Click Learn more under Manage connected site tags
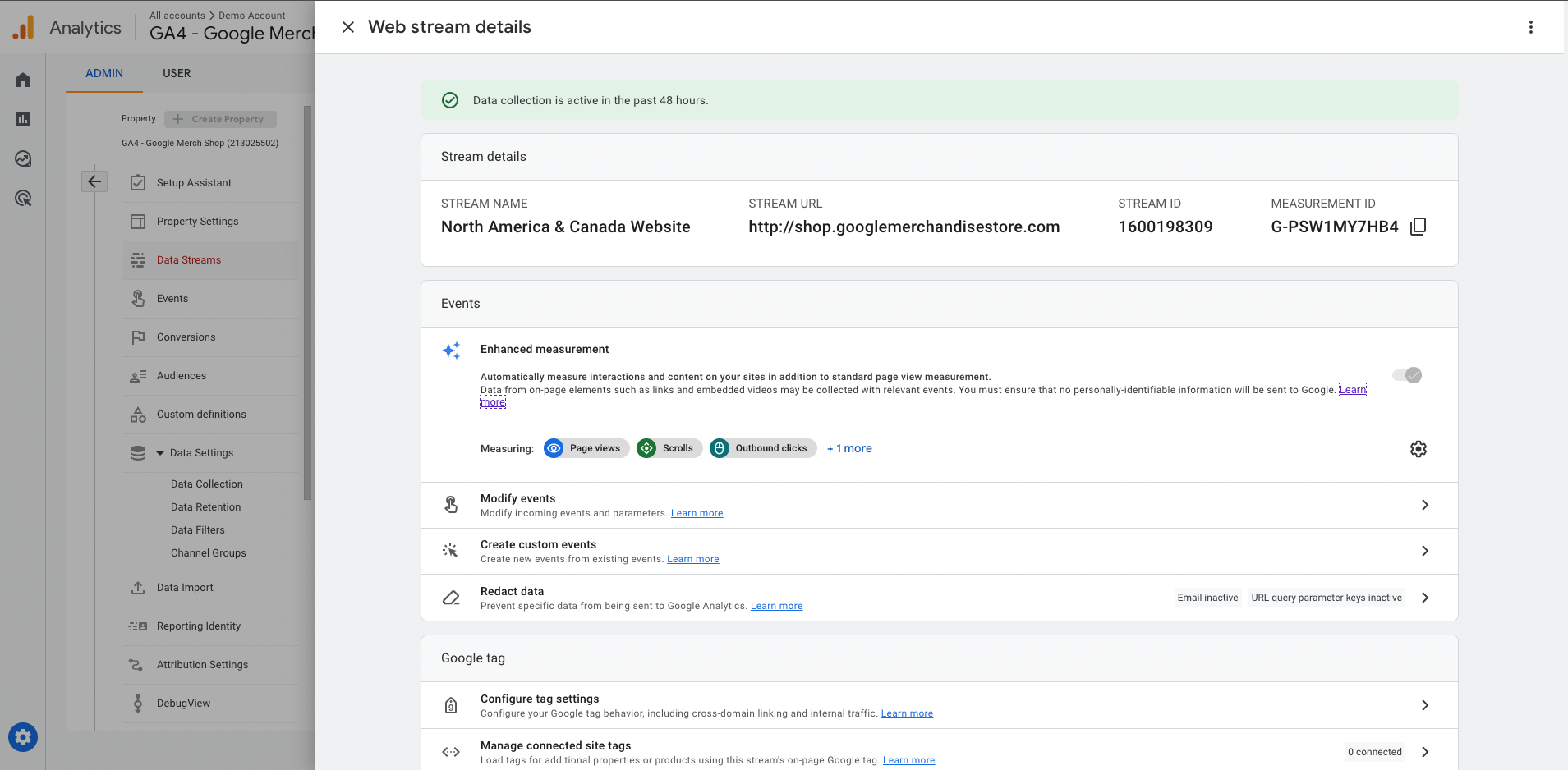Image resolution: width=1568 pixels, height=770 pixels. pos(908,760)
